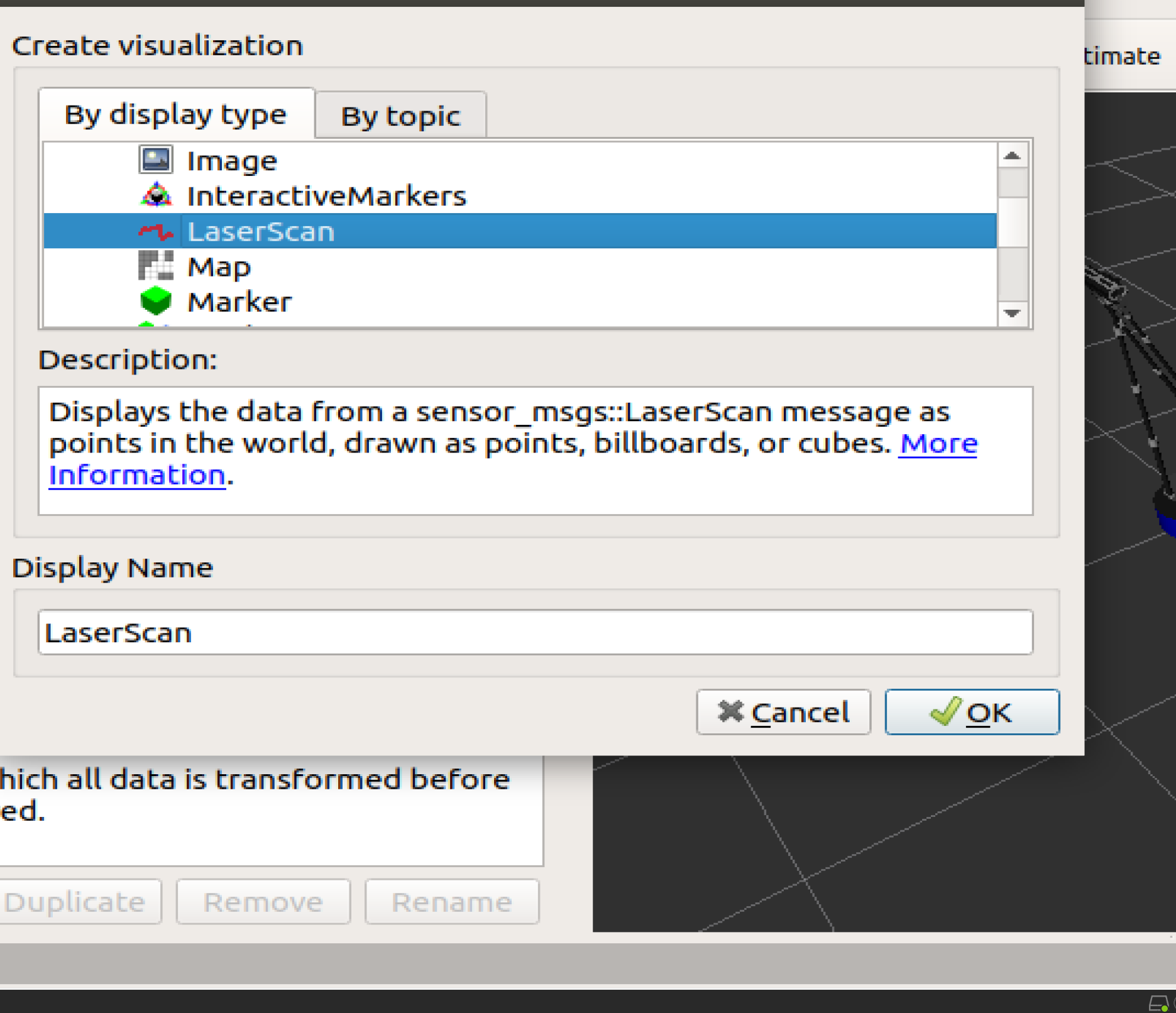Click the Display Name input field
1176x1013 pixels.
point(536,632)
